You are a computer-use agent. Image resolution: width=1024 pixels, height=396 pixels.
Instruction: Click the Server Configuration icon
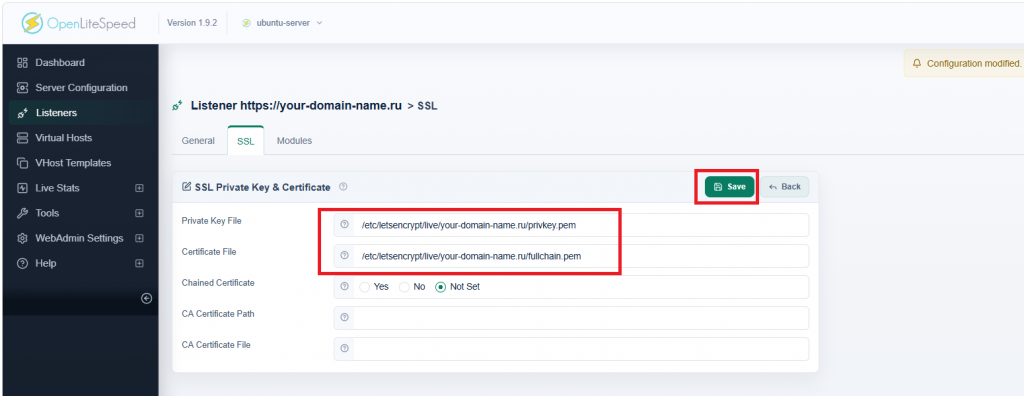point(22,88)
